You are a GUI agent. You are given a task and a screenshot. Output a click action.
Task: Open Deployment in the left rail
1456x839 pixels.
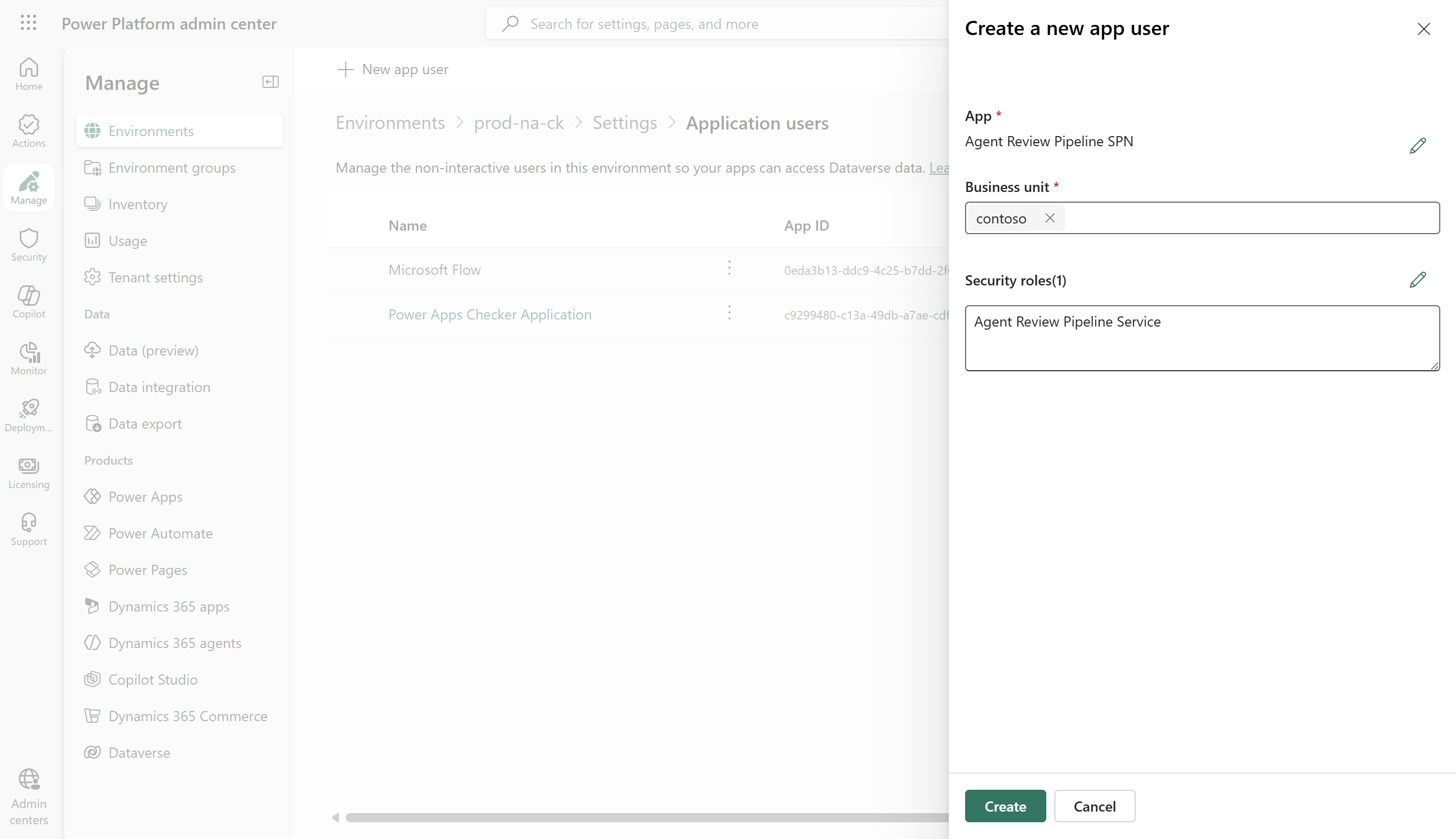(29, 416)
